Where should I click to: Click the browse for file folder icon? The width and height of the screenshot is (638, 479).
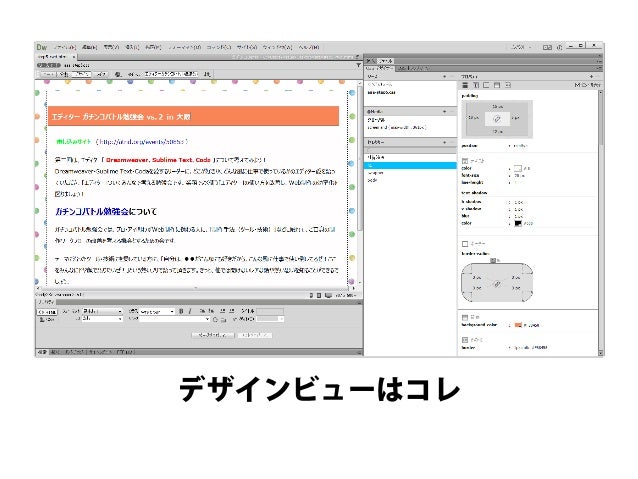(x=224, y=320)
